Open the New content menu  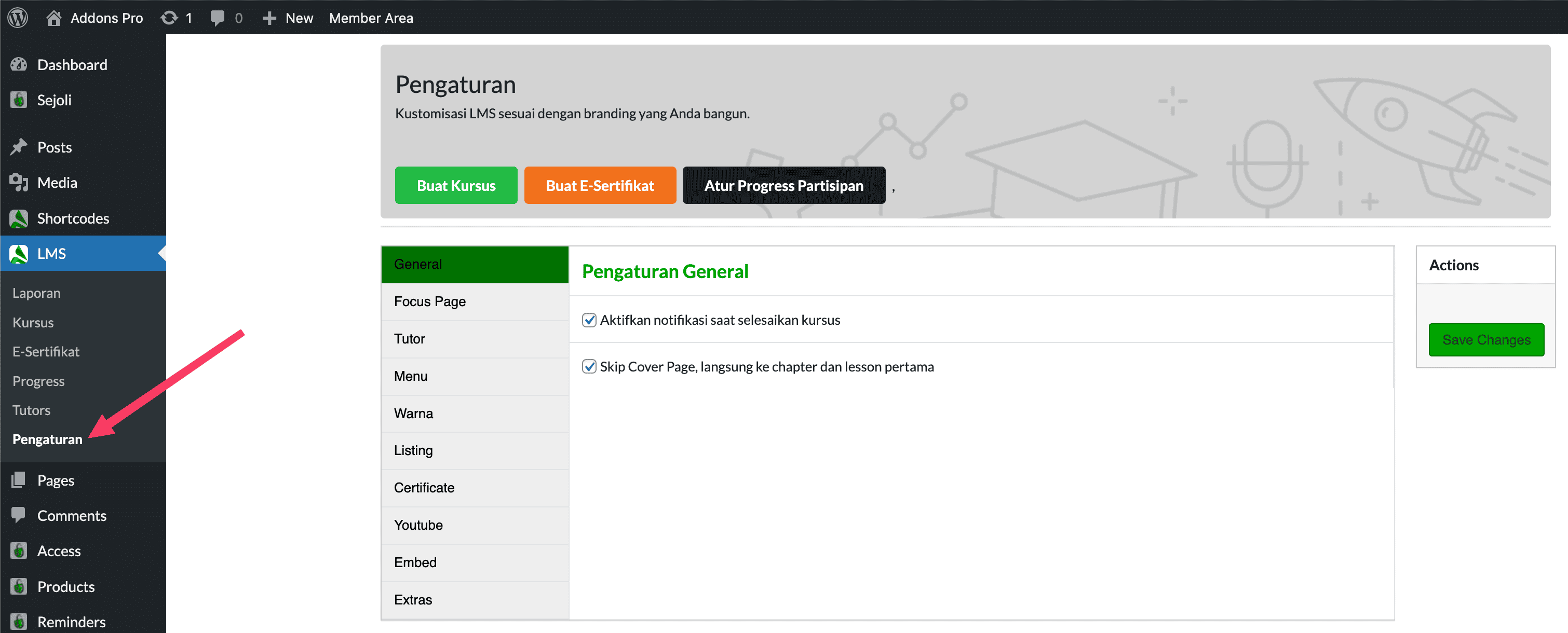tap(288, 18)
